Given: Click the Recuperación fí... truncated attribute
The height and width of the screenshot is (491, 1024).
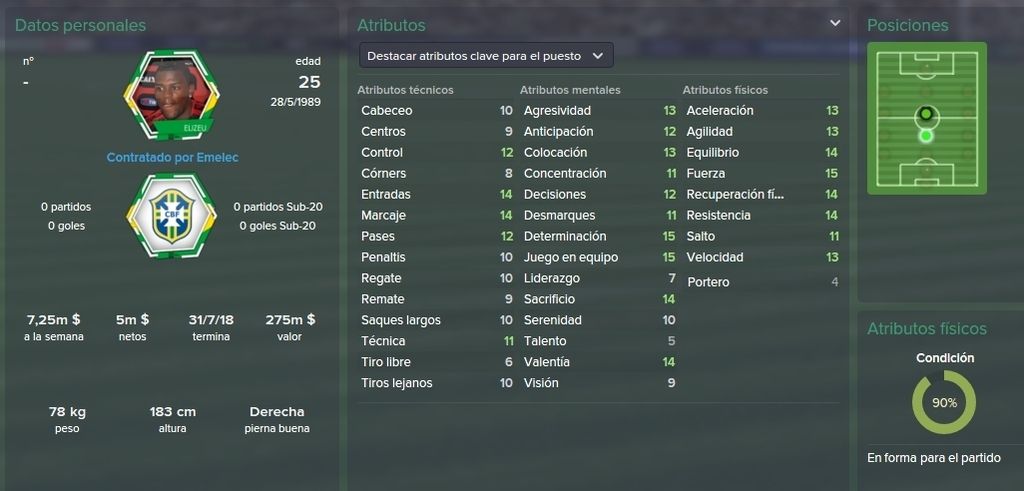Looking at the screenshot, I should (x=735, y=195).
